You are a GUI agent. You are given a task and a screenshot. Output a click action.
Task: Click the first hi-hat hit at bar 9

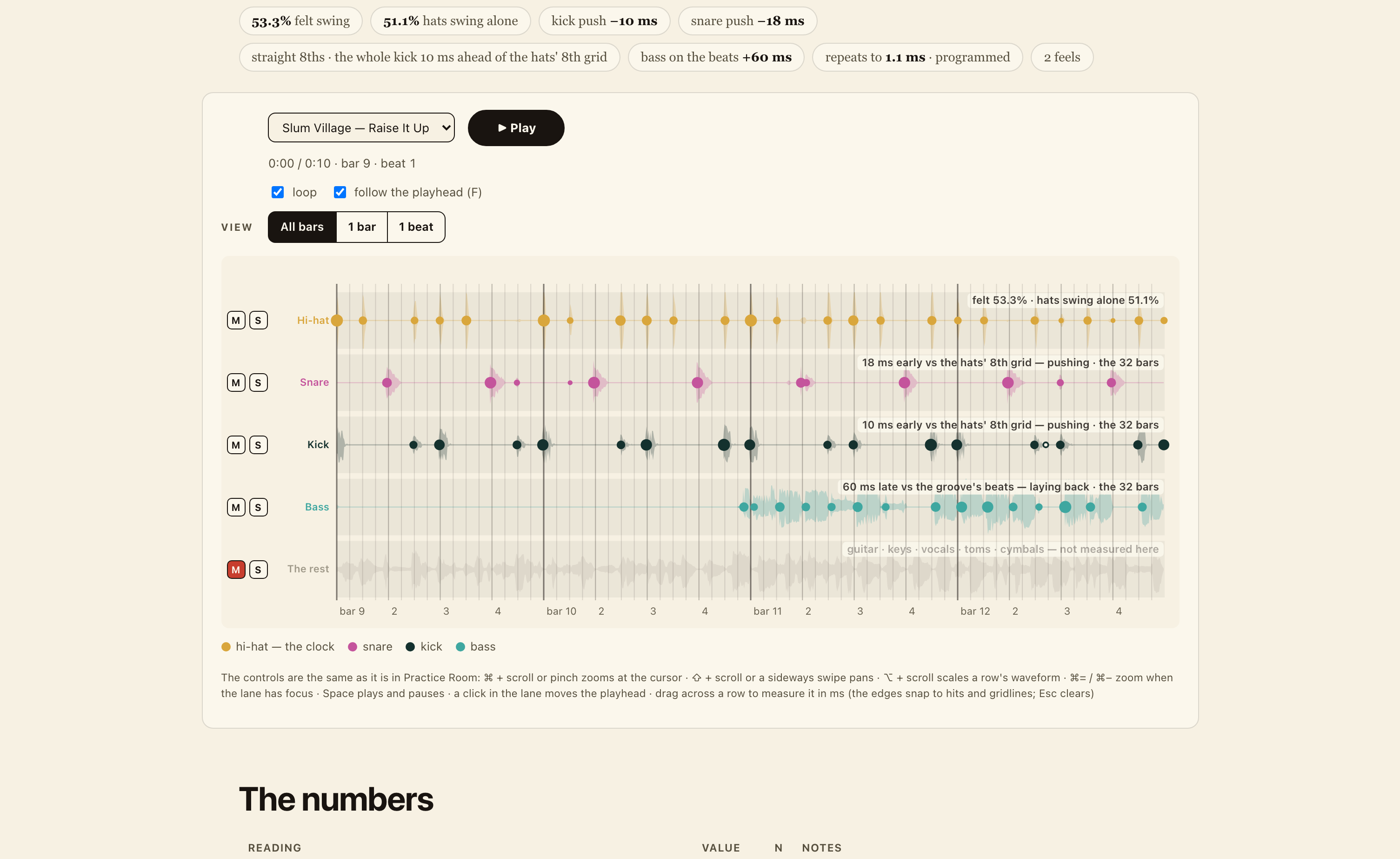[337, 321]
